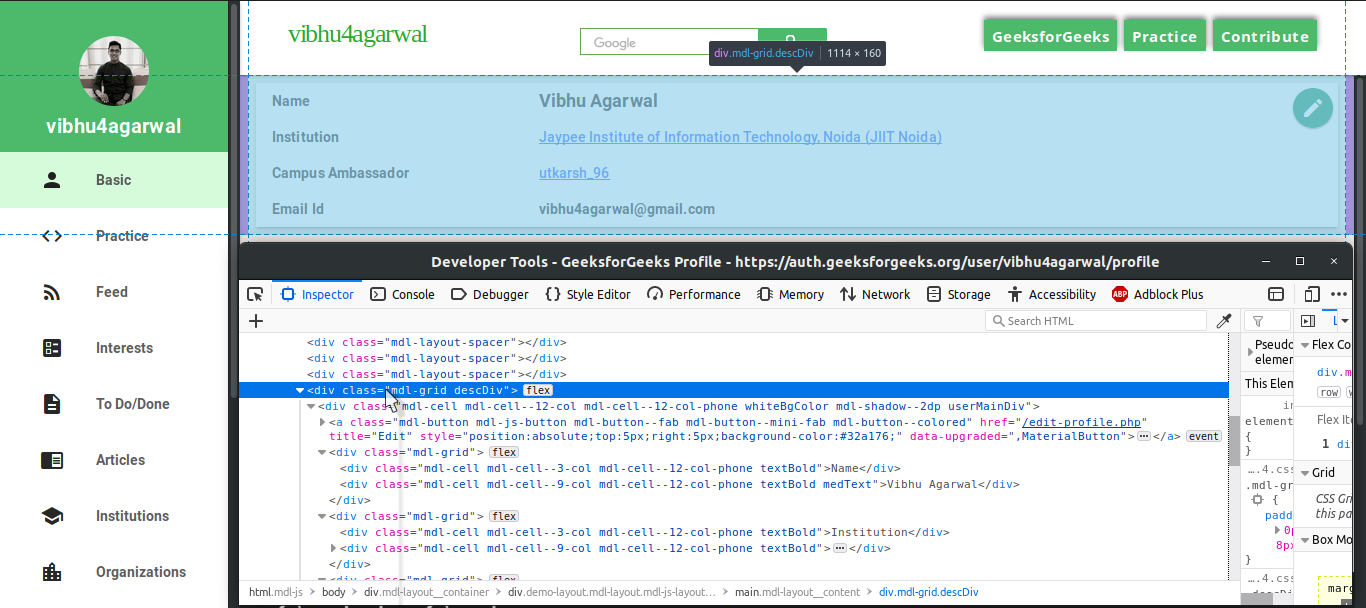The width and height of the screenshot is (1366, 608).
Task: Switch to the Storage tab
Action: click(958, 294)
